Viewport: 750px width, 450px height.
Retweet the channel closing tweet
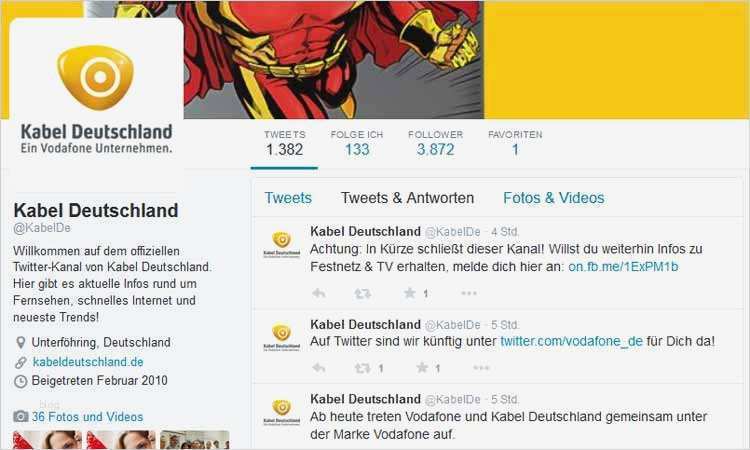pyautogui.click(x=363, y=293)
